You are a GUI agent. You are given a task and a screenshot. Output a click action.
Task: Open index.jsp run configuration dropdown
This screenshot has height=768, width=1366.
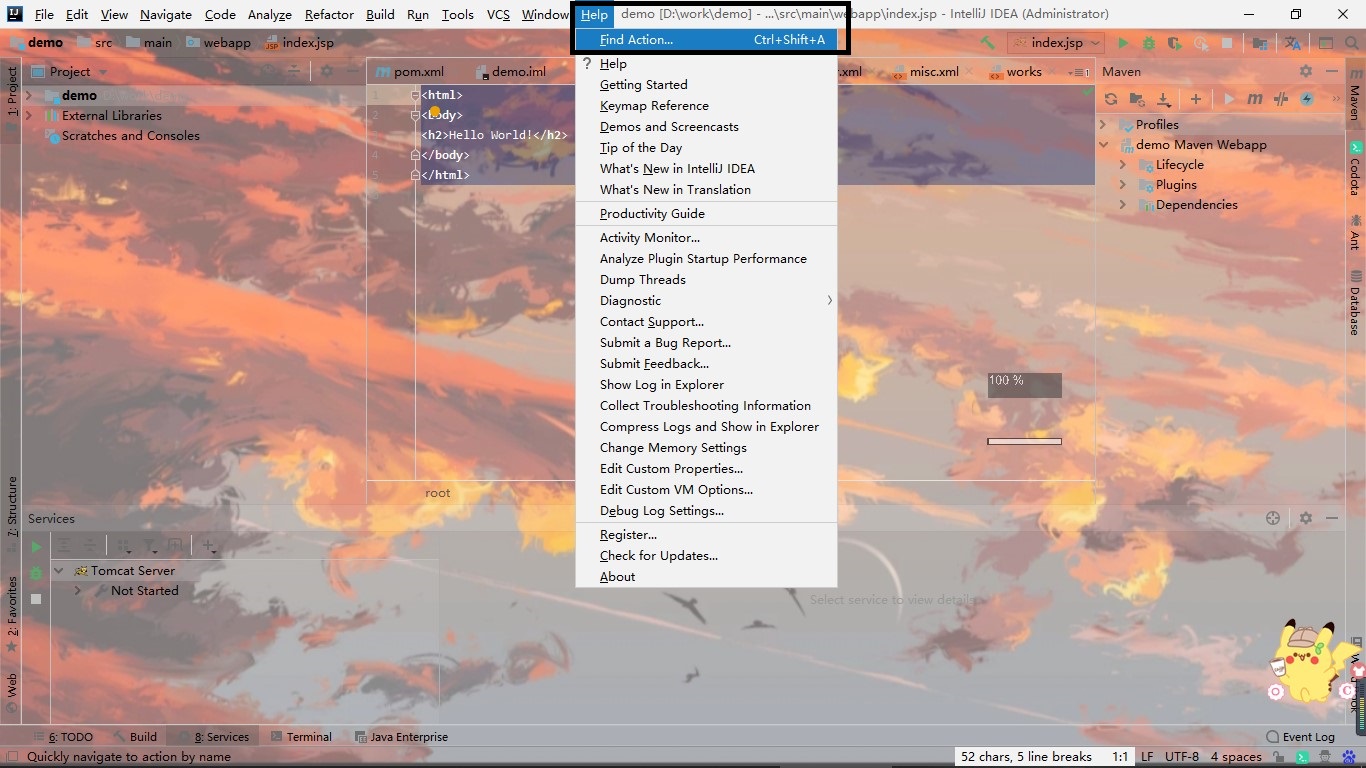point(1056,43)
